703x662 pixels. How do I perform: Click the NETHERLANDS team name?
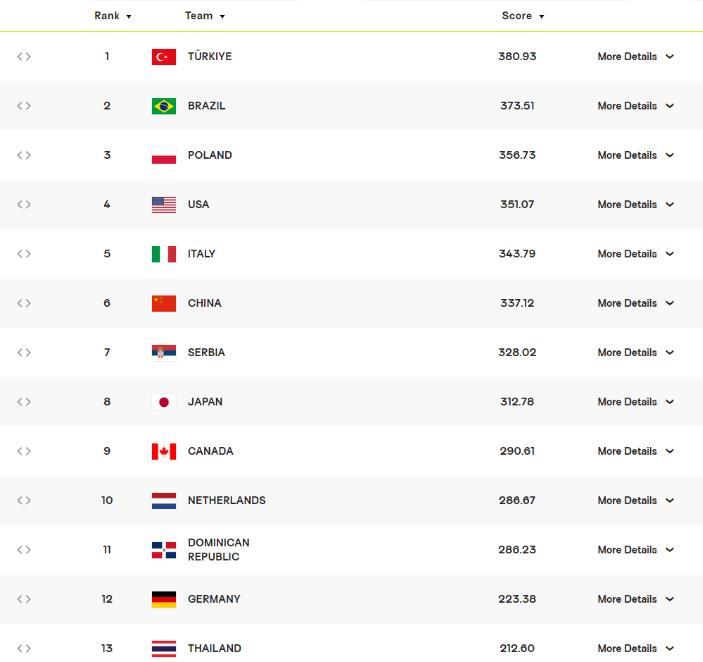[x=226, y=500]
